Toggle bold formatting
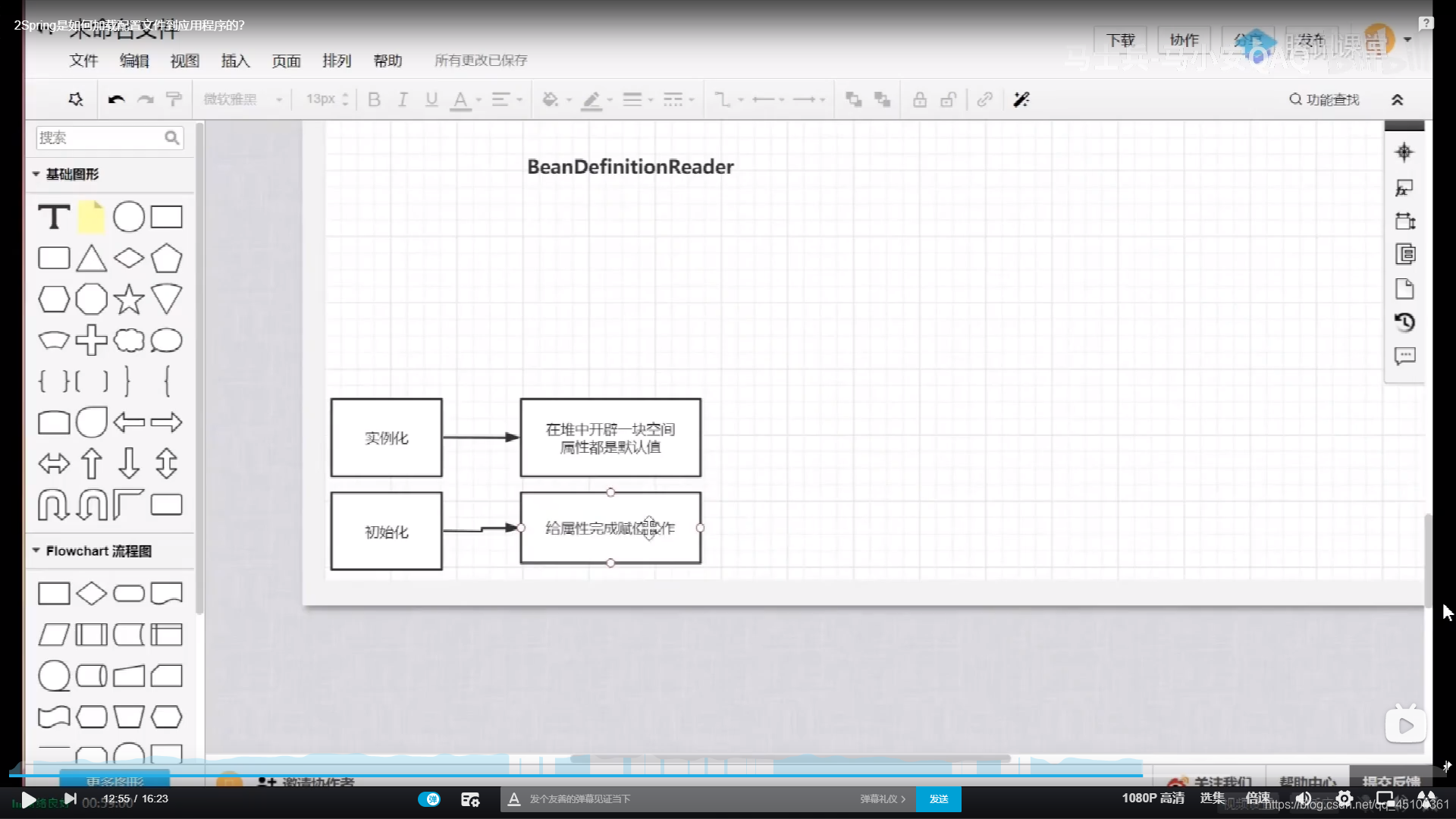 (x=374, y=99)
